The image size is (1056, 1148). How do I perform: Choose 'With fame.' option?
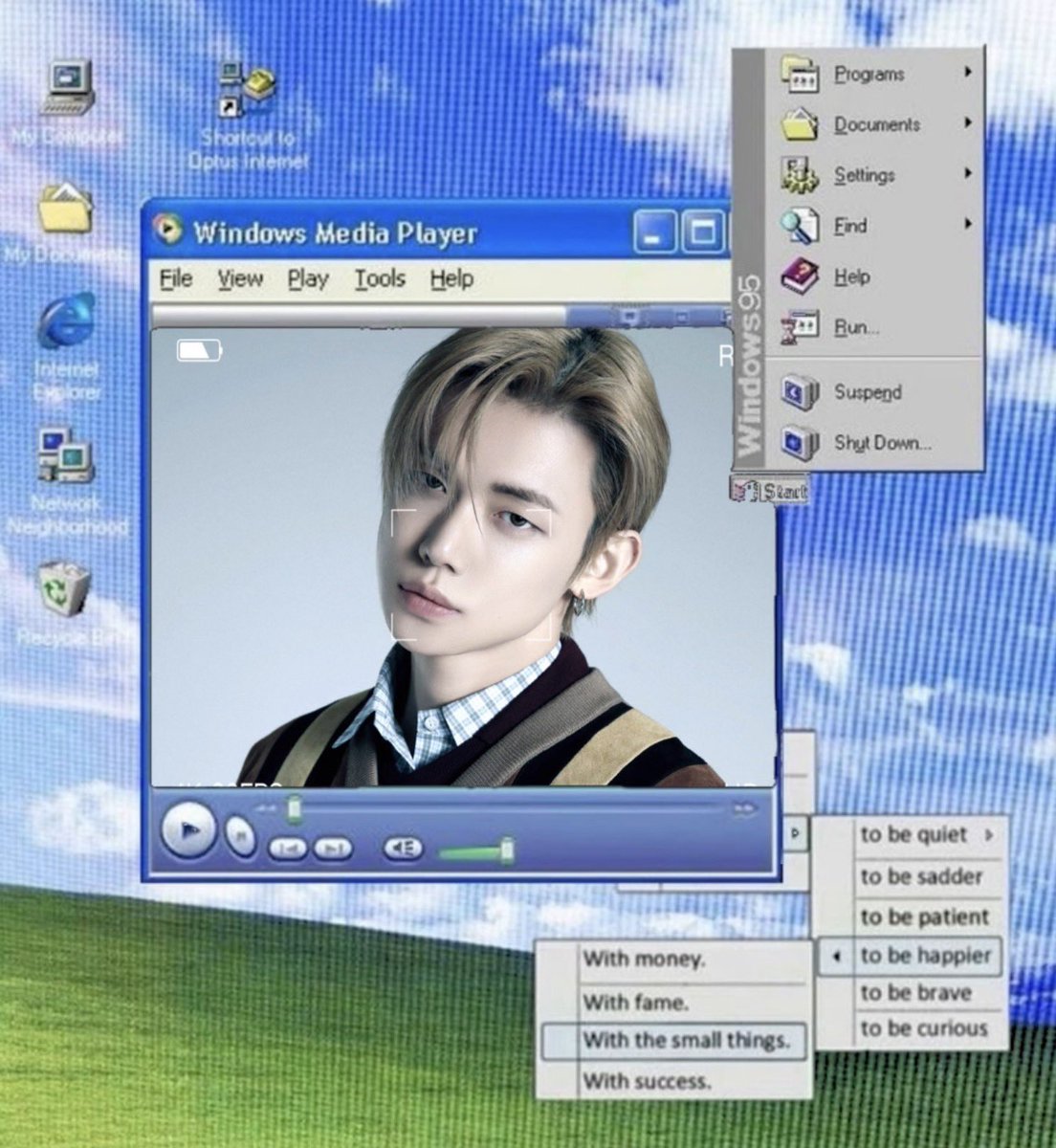pyautogui.click(x=635, y=1003)
